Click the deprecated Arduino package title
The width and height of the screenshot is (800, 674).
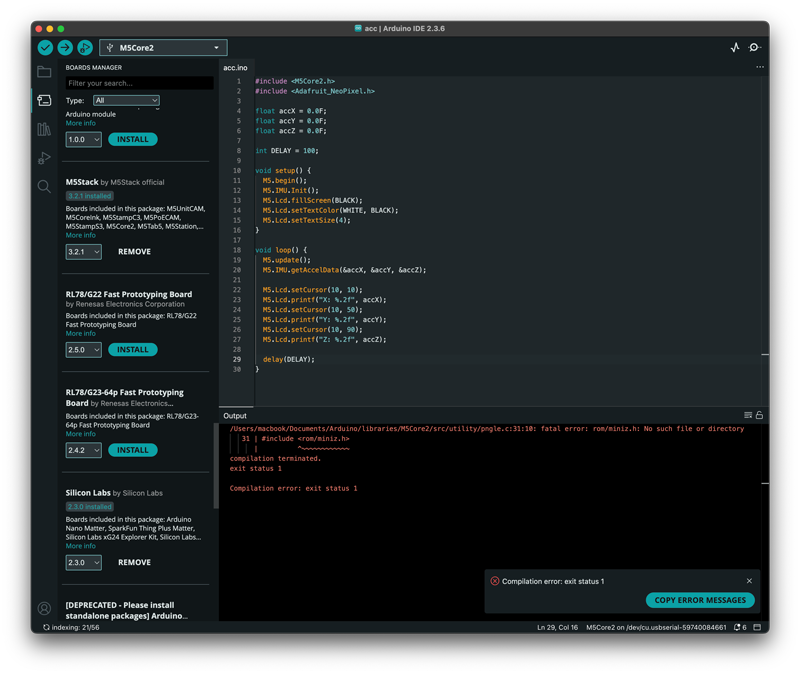(x=127, y=610)
